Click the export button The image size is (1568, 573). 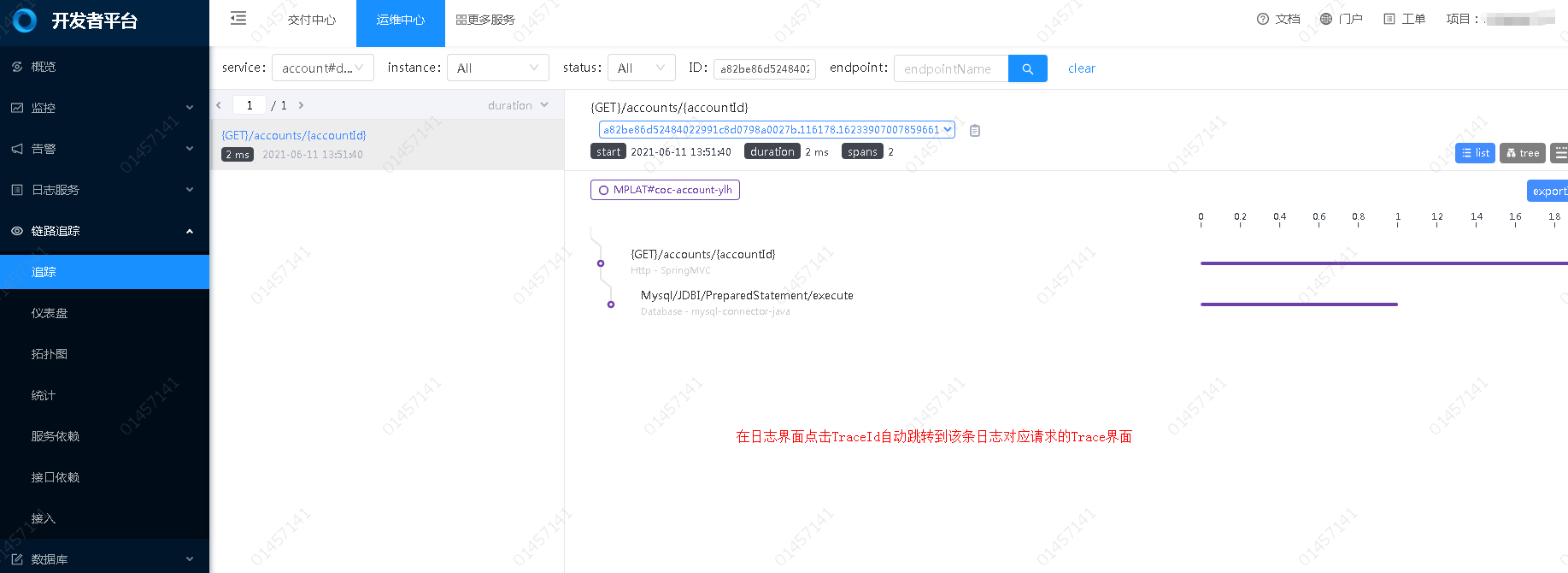point(1547,191)
